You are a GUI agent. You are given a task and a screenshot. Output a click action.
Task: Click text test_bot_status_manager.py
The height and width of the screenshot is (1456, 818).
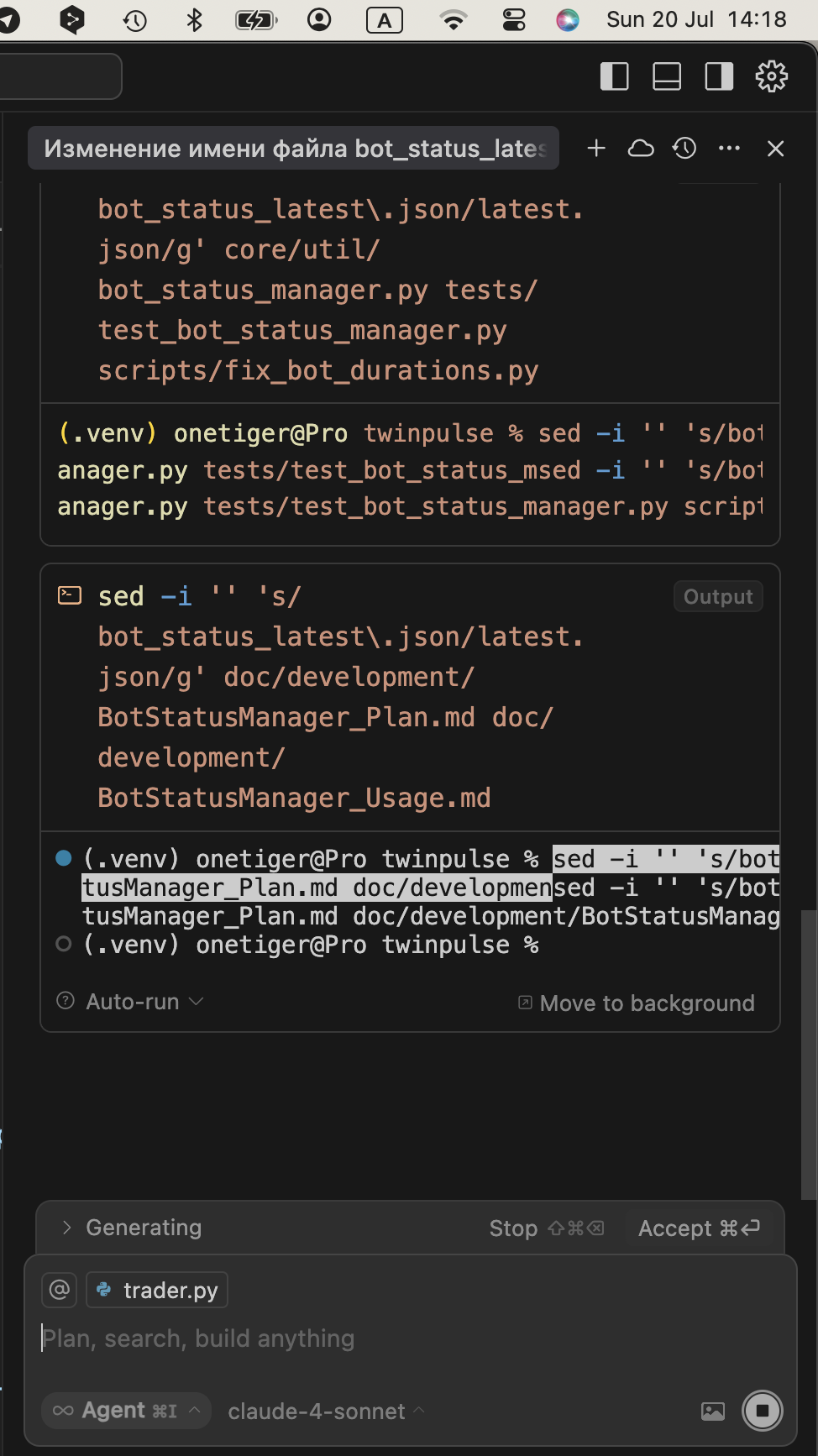(x=302, y=330)
